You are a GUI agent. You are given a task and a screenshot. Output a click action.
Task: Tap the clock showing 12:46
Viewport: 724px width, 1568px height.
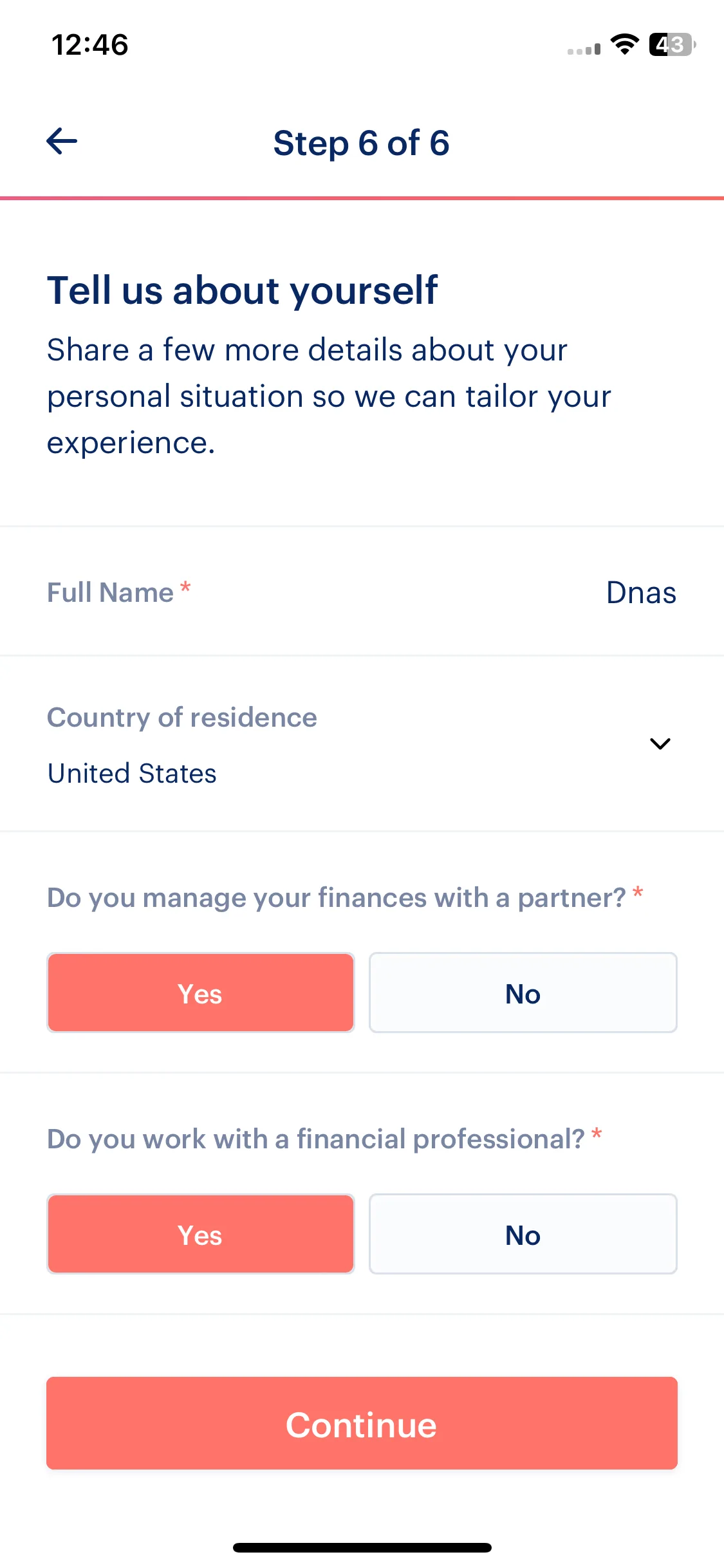tap(90, 45)
